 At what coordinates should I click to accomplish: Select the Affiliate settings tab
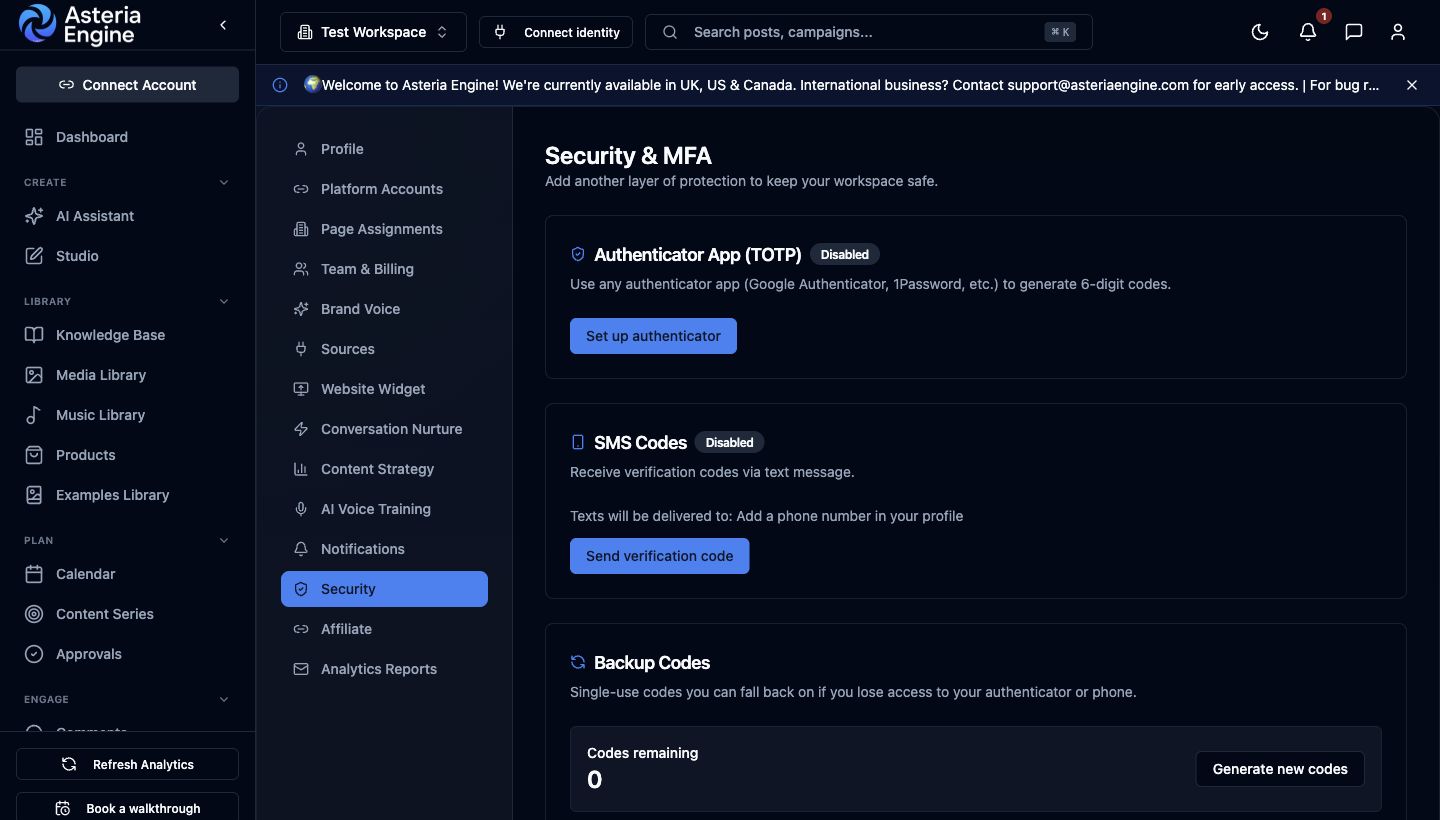coord(384,629)
